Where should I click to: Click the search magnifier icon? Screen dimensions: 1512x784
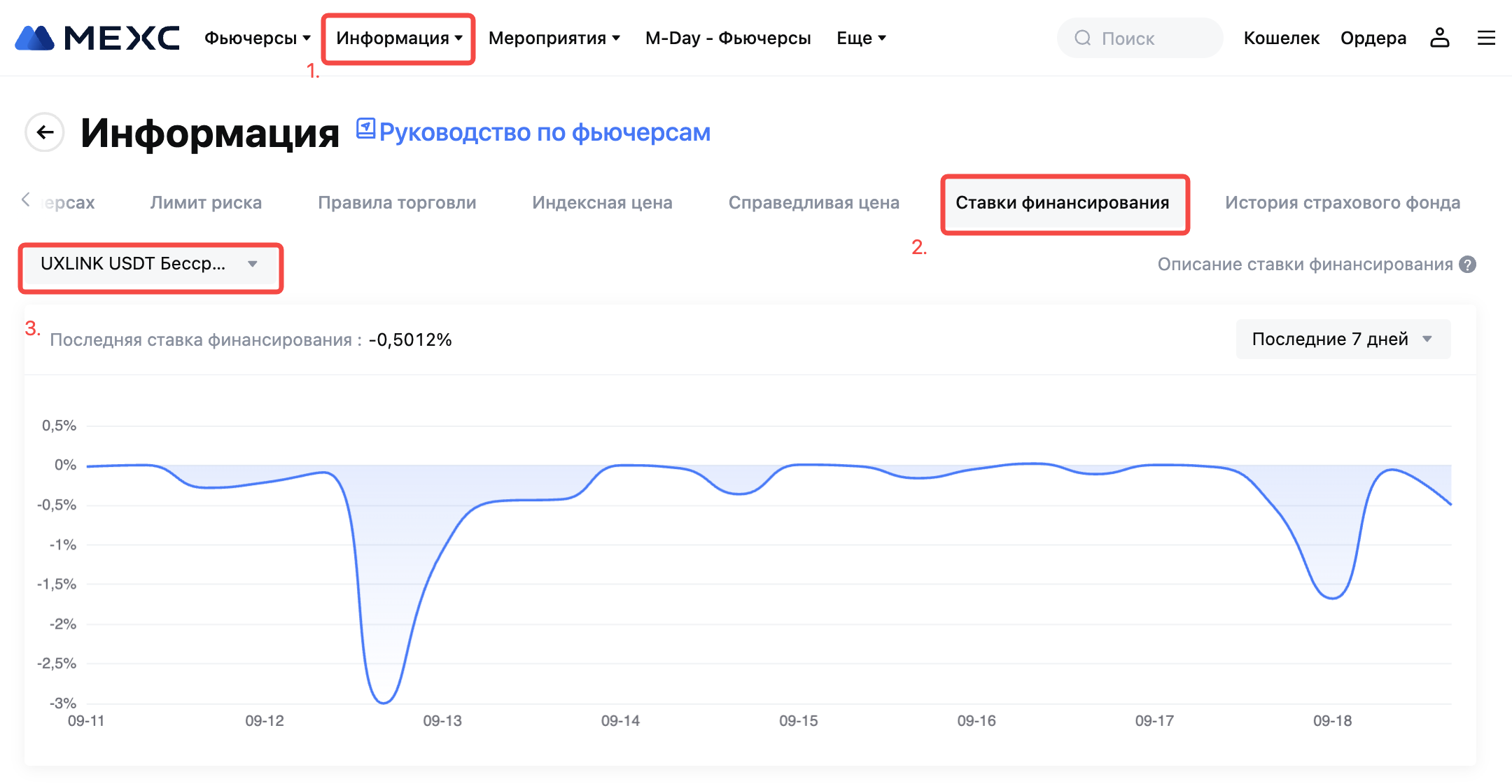click(1082, 38)
